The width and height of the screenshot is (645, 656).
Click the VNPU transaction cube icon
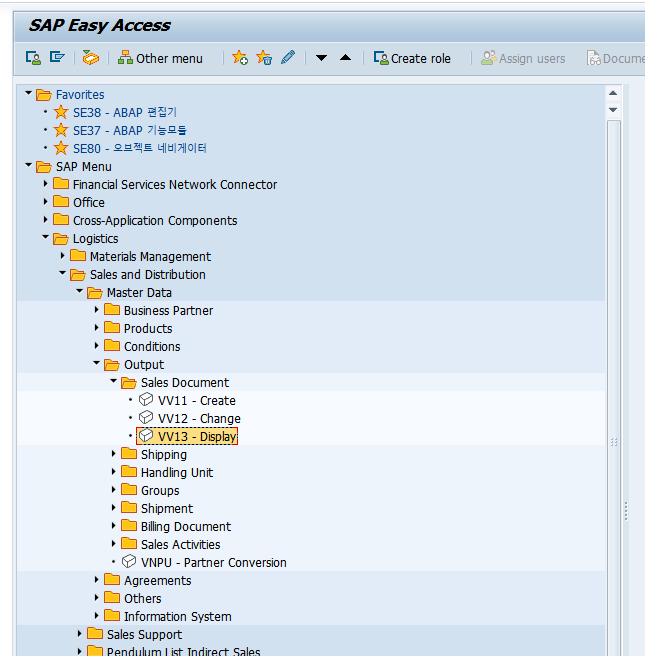(x=129, y=561)
